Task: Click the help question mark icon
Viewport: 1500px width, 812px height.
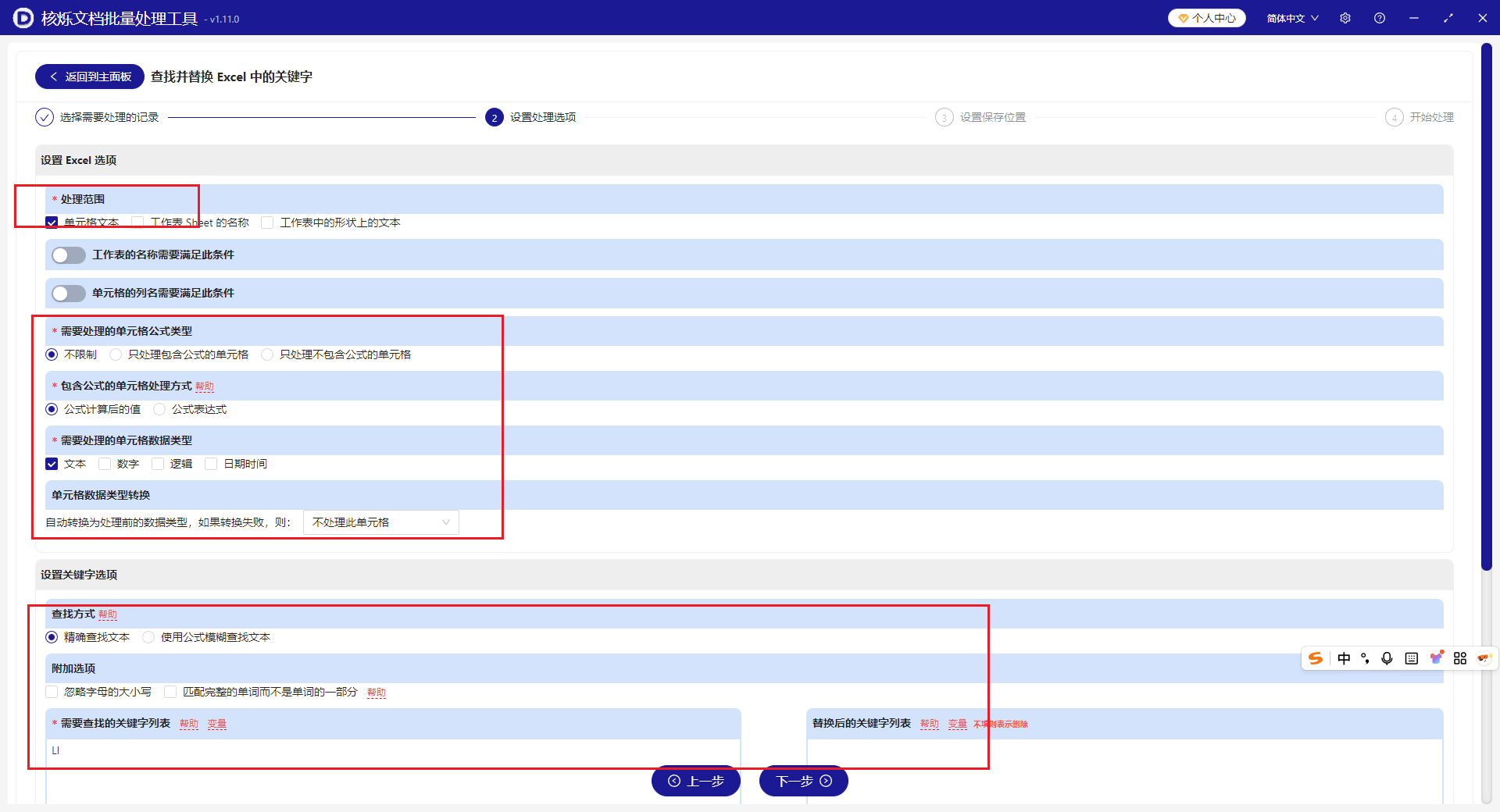Action: [x=1379, y=18]
